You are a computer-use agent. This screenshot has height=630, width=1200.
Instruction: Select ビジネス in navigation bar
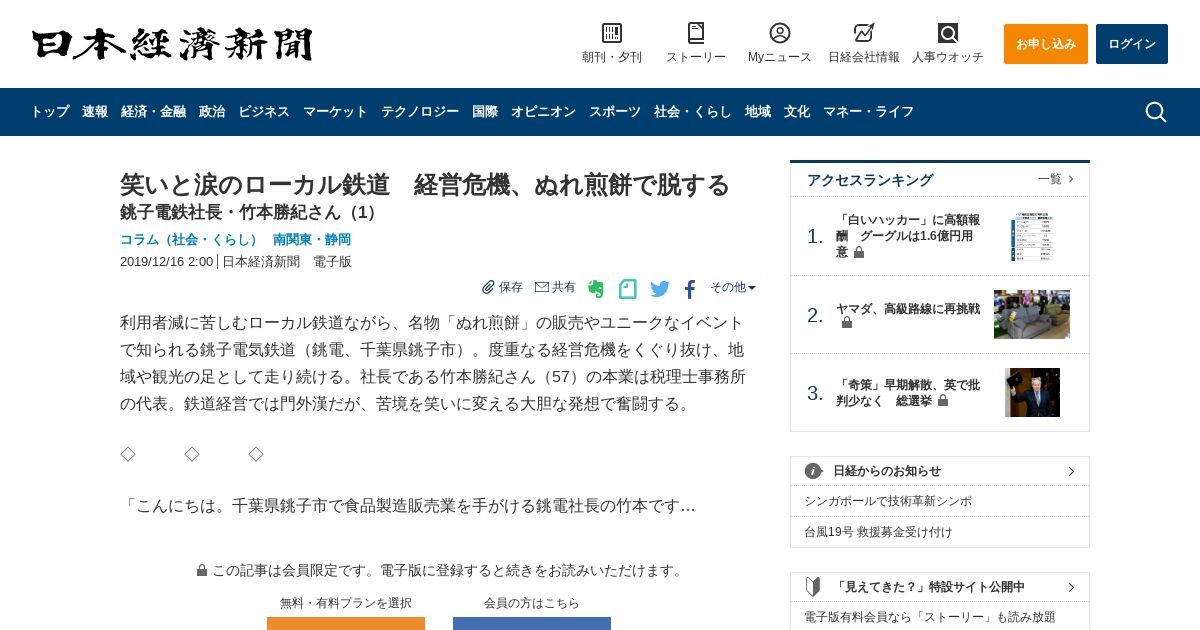click(x=264, y=112)
